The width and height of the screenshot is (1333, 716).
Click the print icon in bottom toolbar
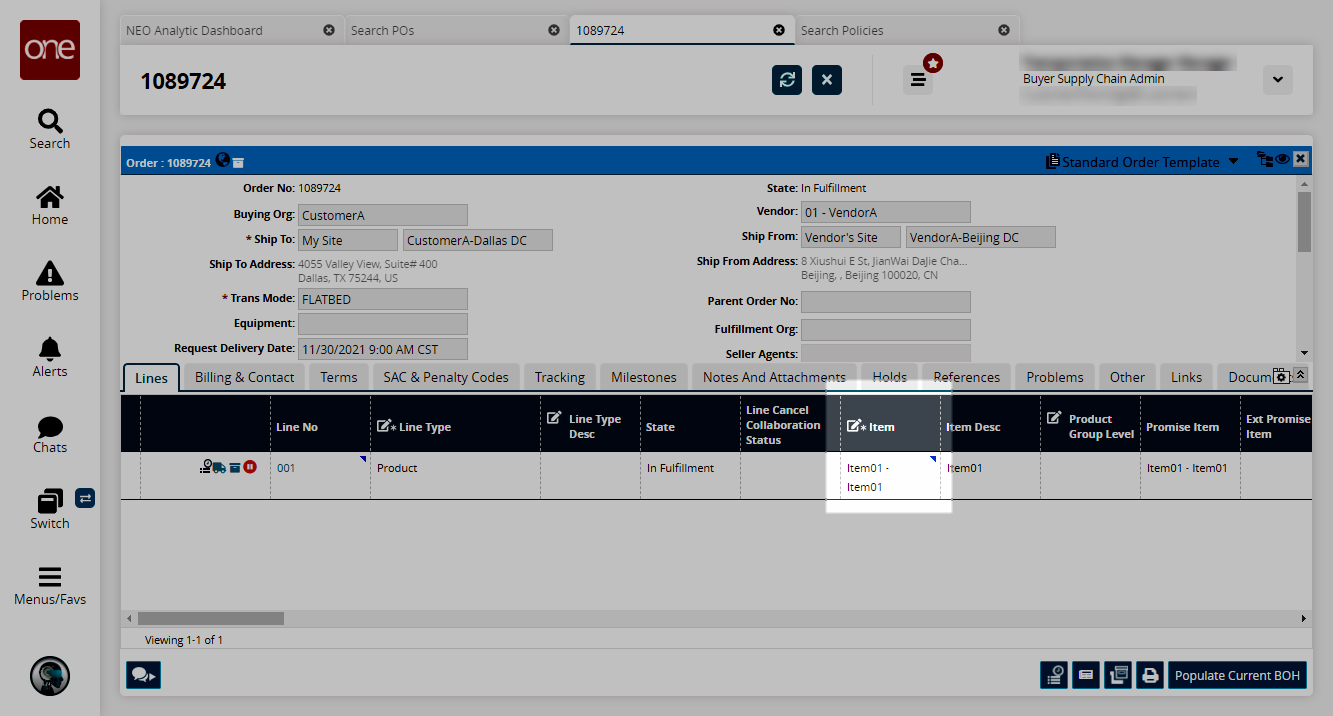[x=1150, y=676]
